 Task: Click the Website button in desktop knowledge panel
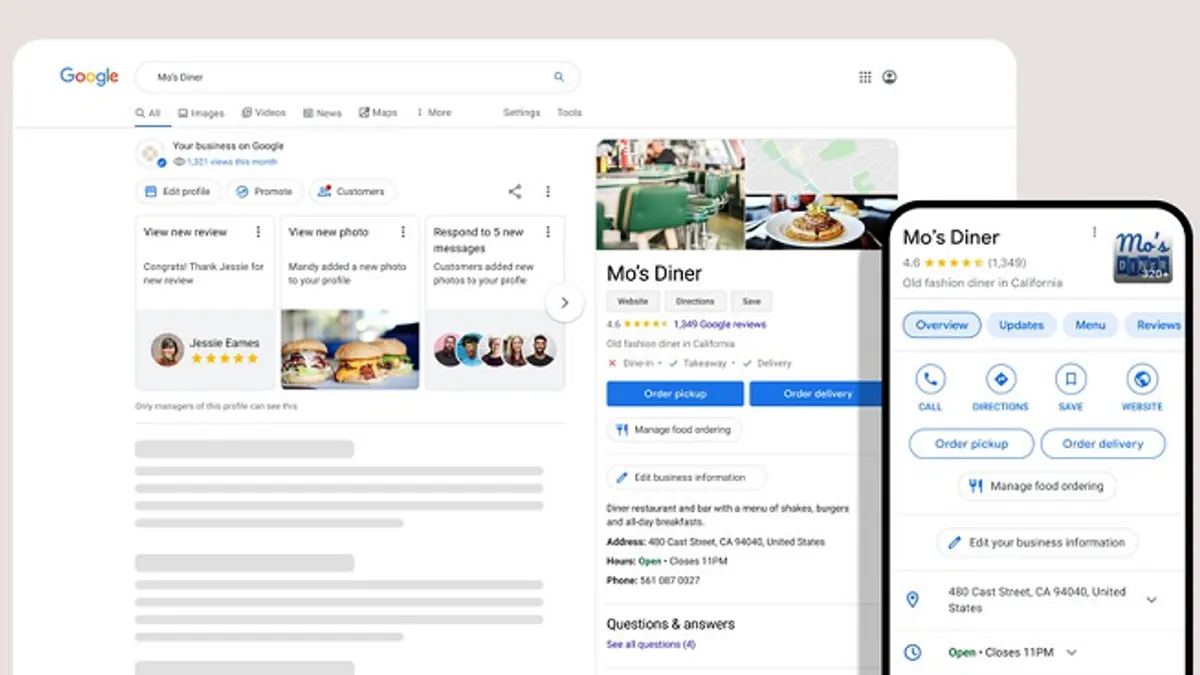[632, 301]
